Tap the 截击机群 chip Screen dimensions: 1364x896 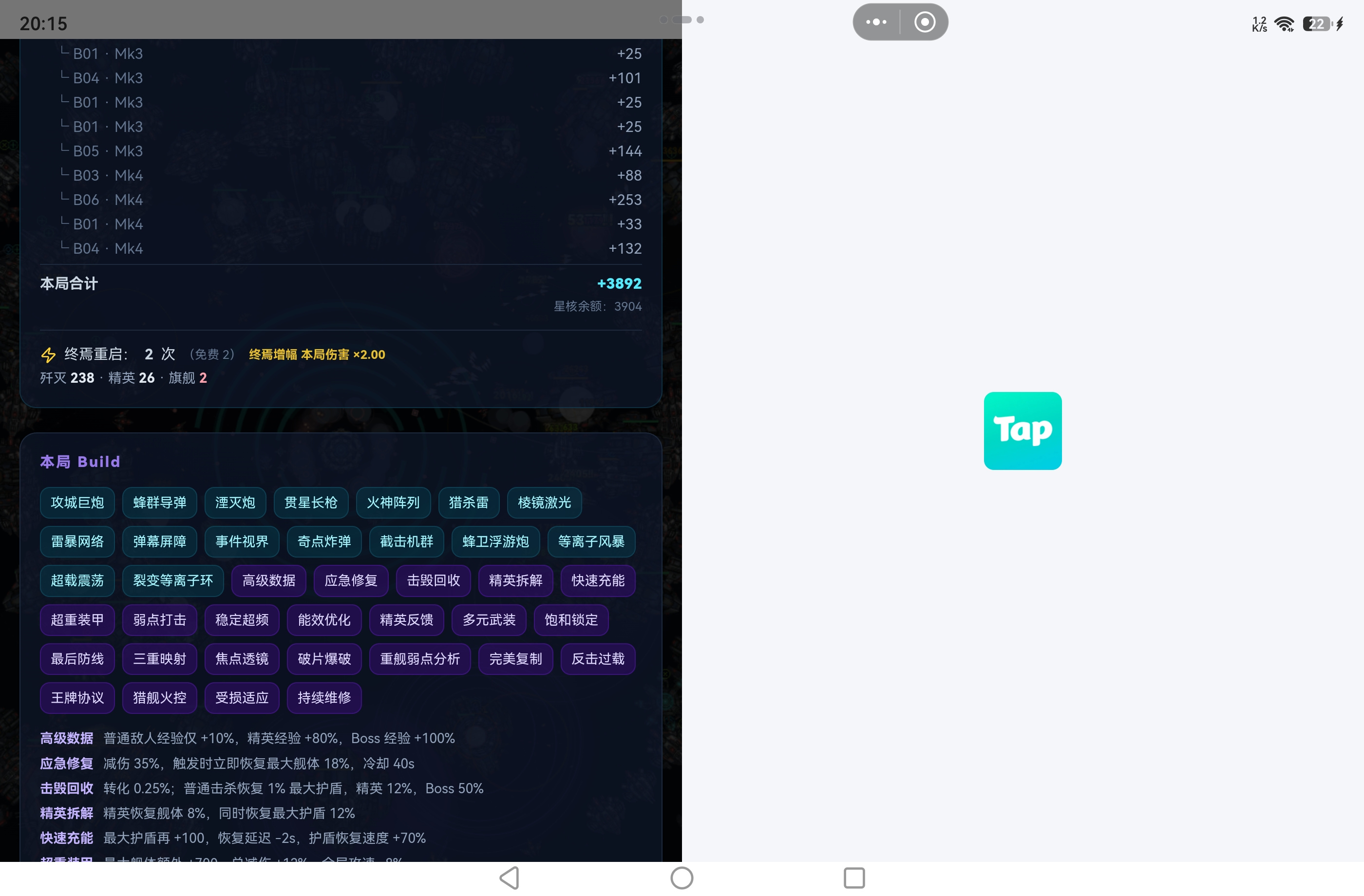click(x=406, y=541)
